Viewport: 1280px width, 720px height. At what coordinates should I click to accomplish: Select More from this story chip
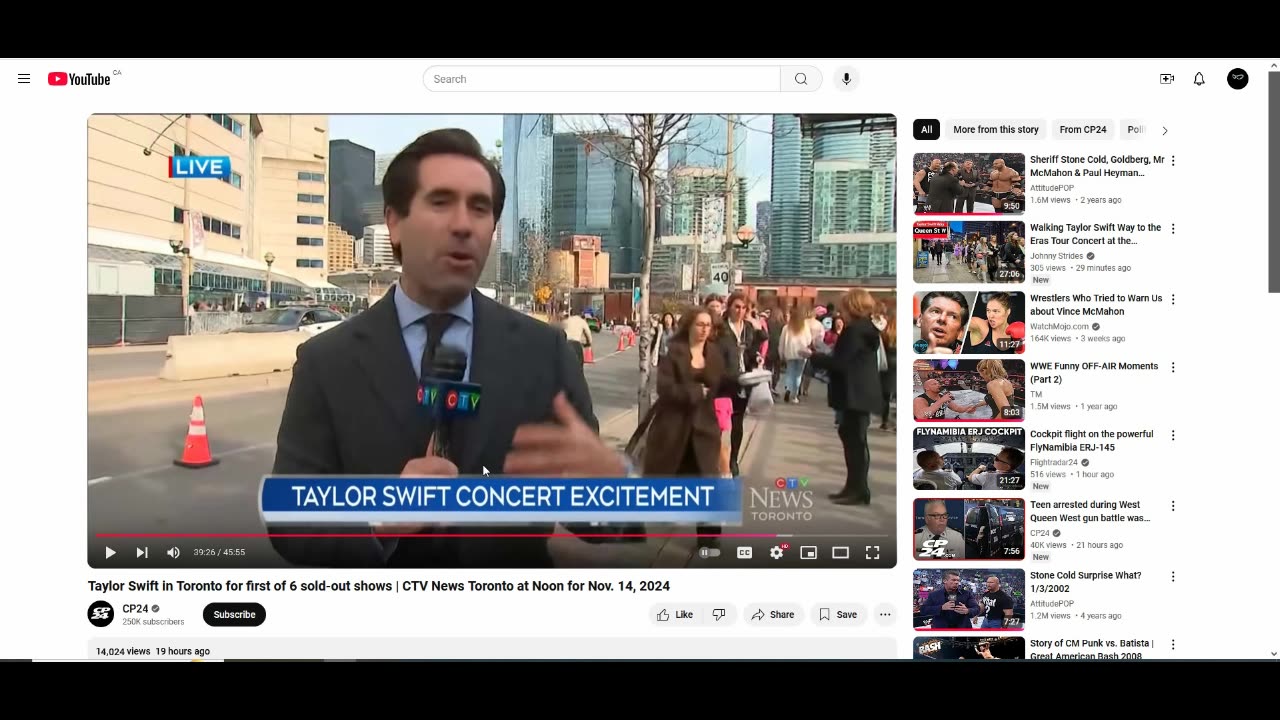[x=996, y=130]
